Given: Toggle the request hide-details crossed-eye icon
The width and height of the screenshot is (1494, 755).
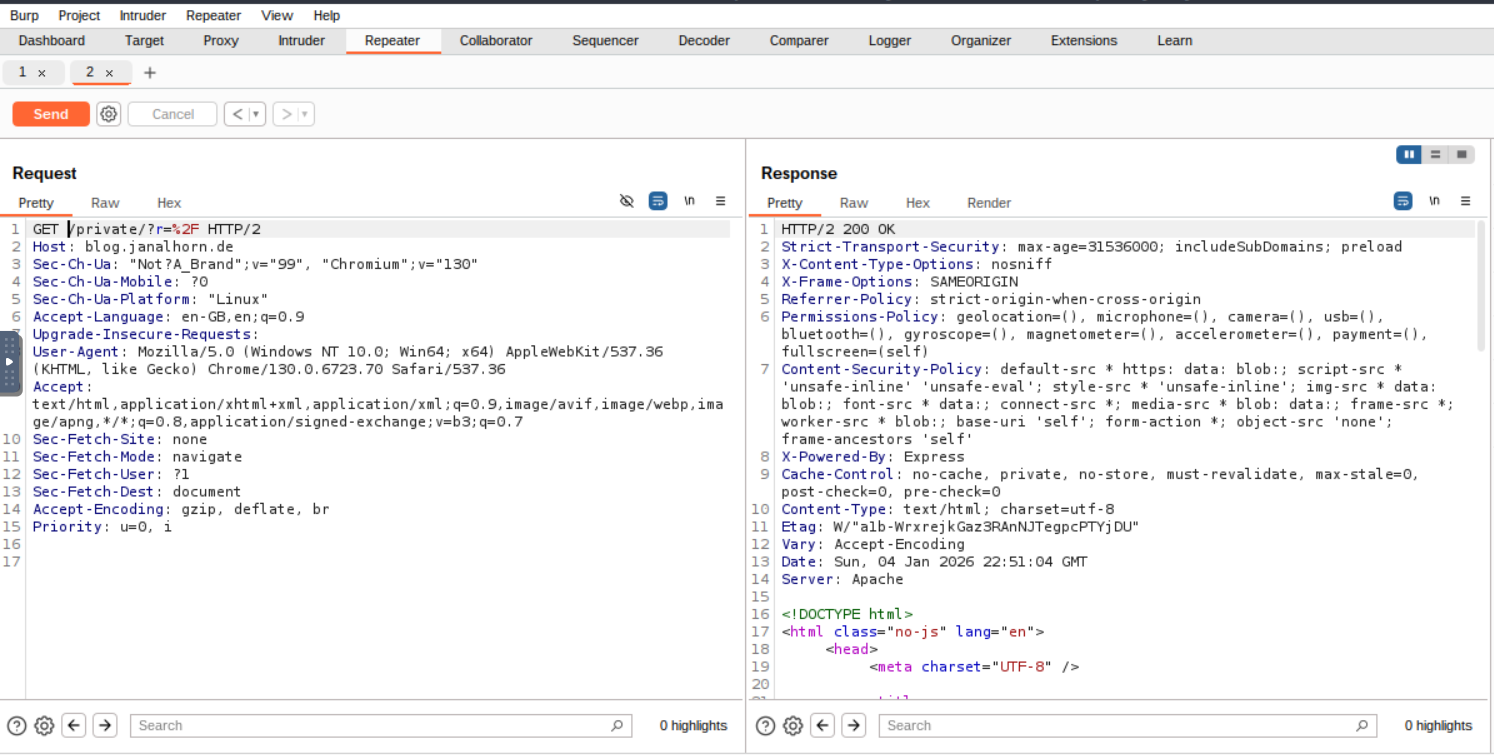Looking at the screenshot, I should [627, 201].
